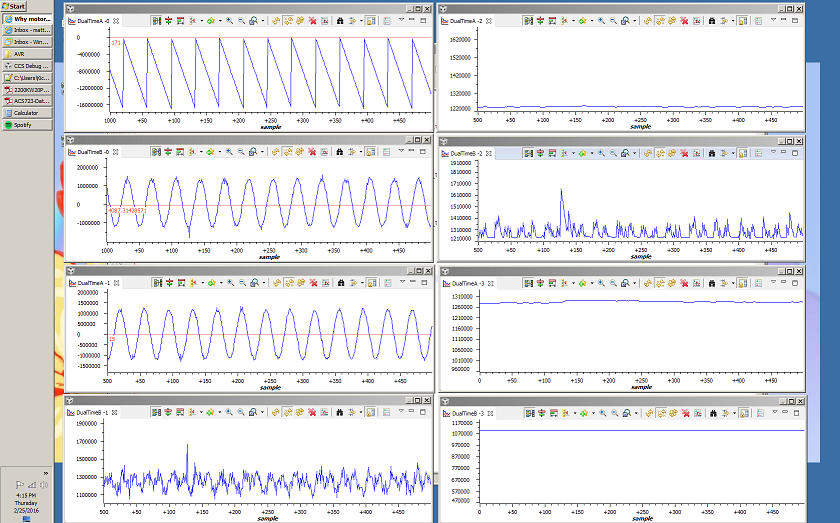Click the zoom in icon in DualTimeA -2 graph

(601, 20)
